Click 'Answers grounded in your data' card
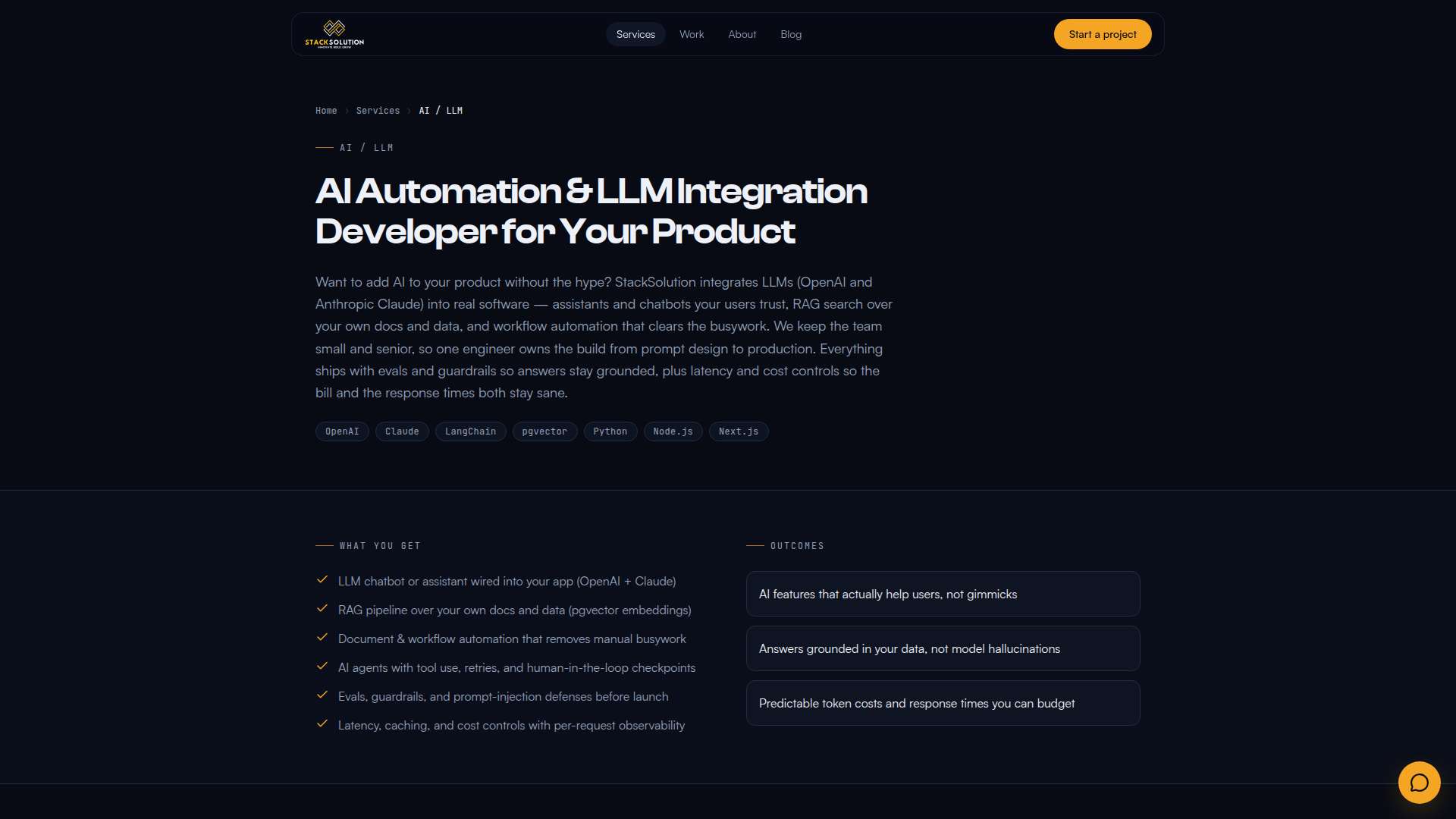 pos(943,648)
